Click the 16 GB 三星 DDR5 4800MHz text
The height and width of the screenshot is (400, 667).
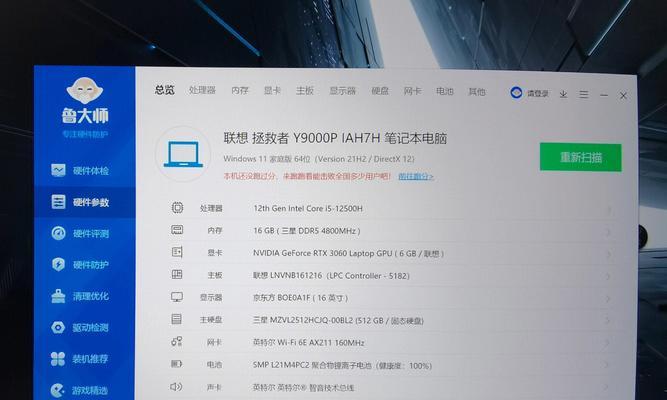[307, 231]
